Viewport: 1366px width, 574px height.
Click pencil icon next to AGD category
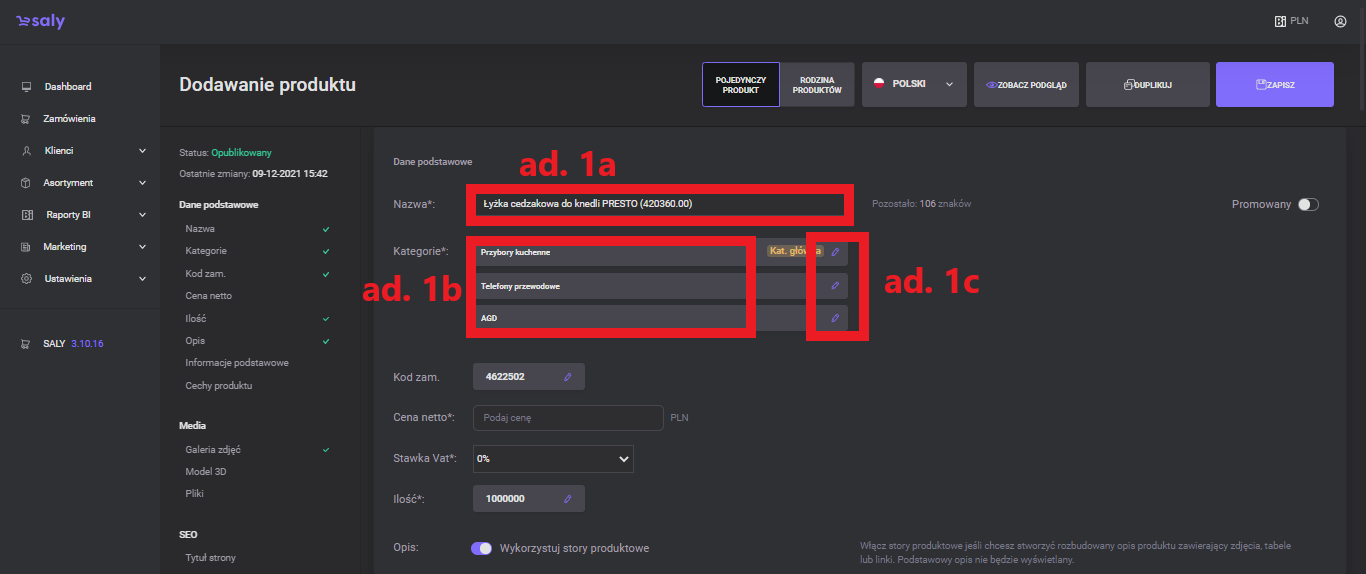click(x=835, y=318)
